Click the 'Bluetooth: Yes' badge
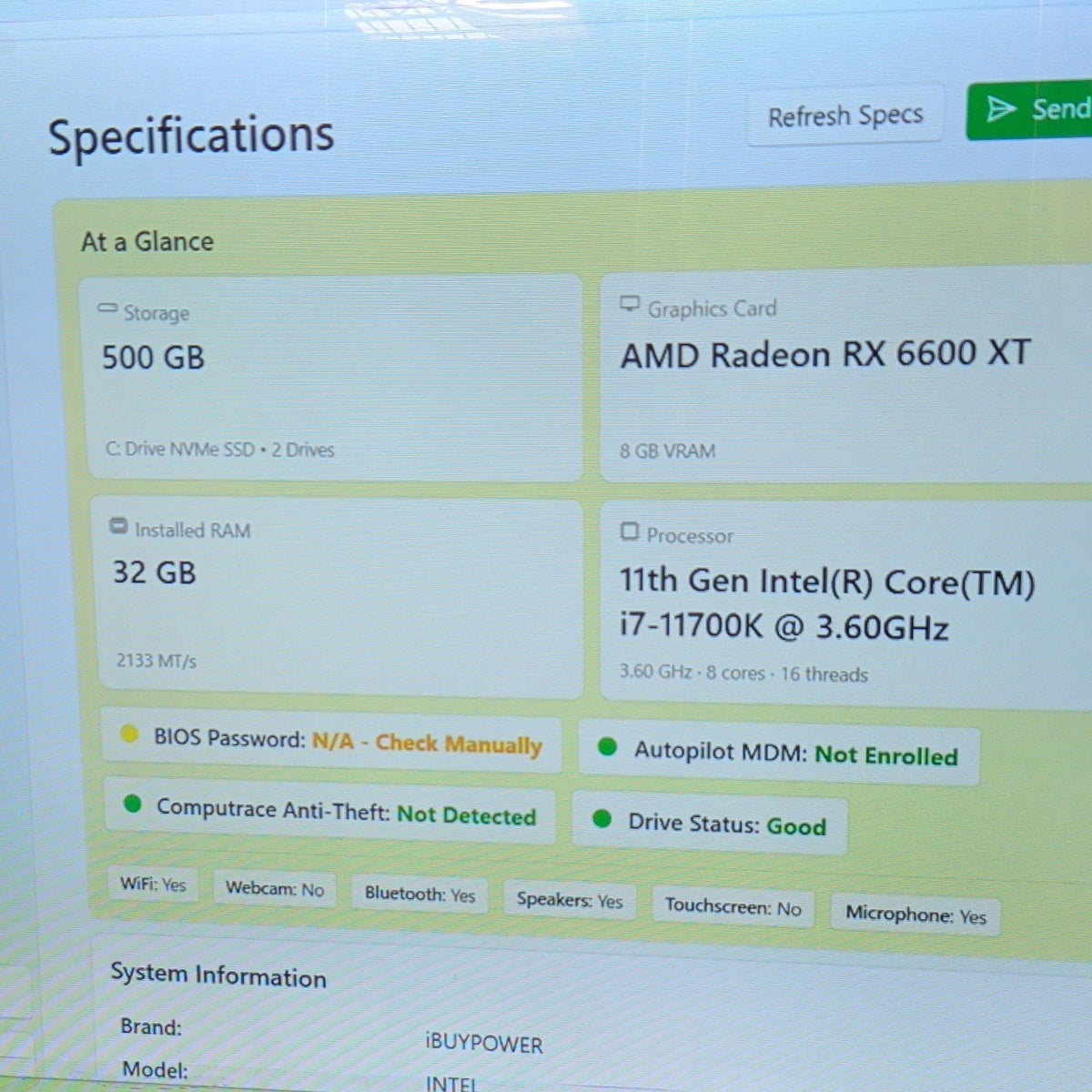Viewport: 1092px width, 1092px height. (420, 895)
